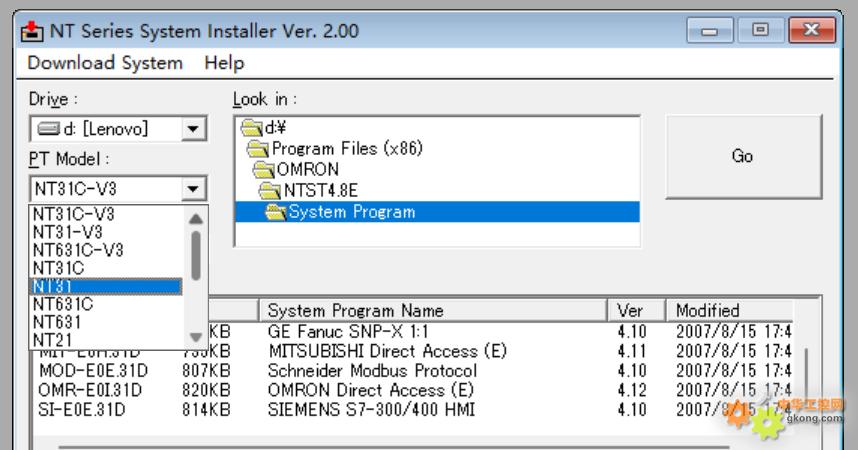Viewport: 858px width, 450px height.
Task: Expand the Drive dropdown arrow
Action: point(193,129)
